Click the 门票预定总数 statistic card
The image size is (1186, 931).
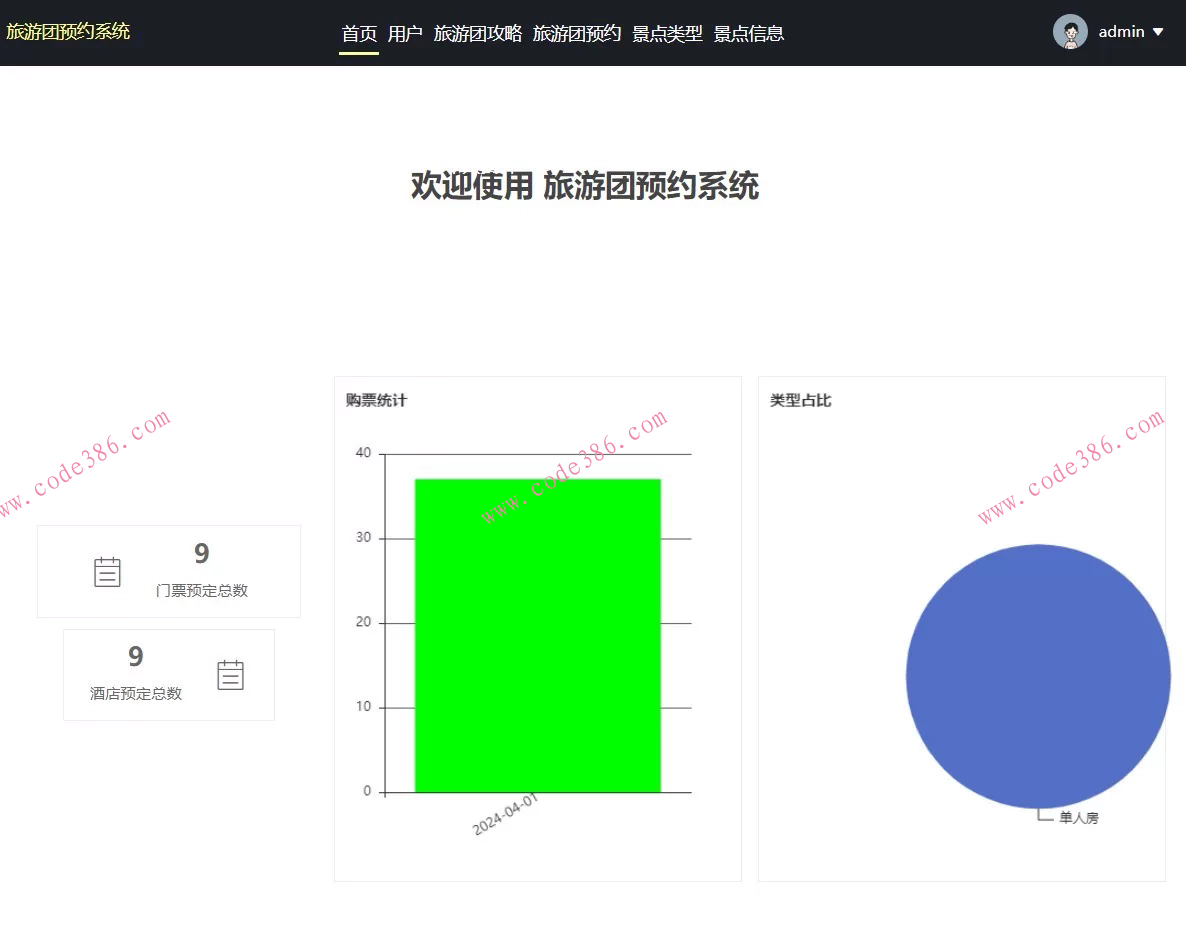[168, 571]
